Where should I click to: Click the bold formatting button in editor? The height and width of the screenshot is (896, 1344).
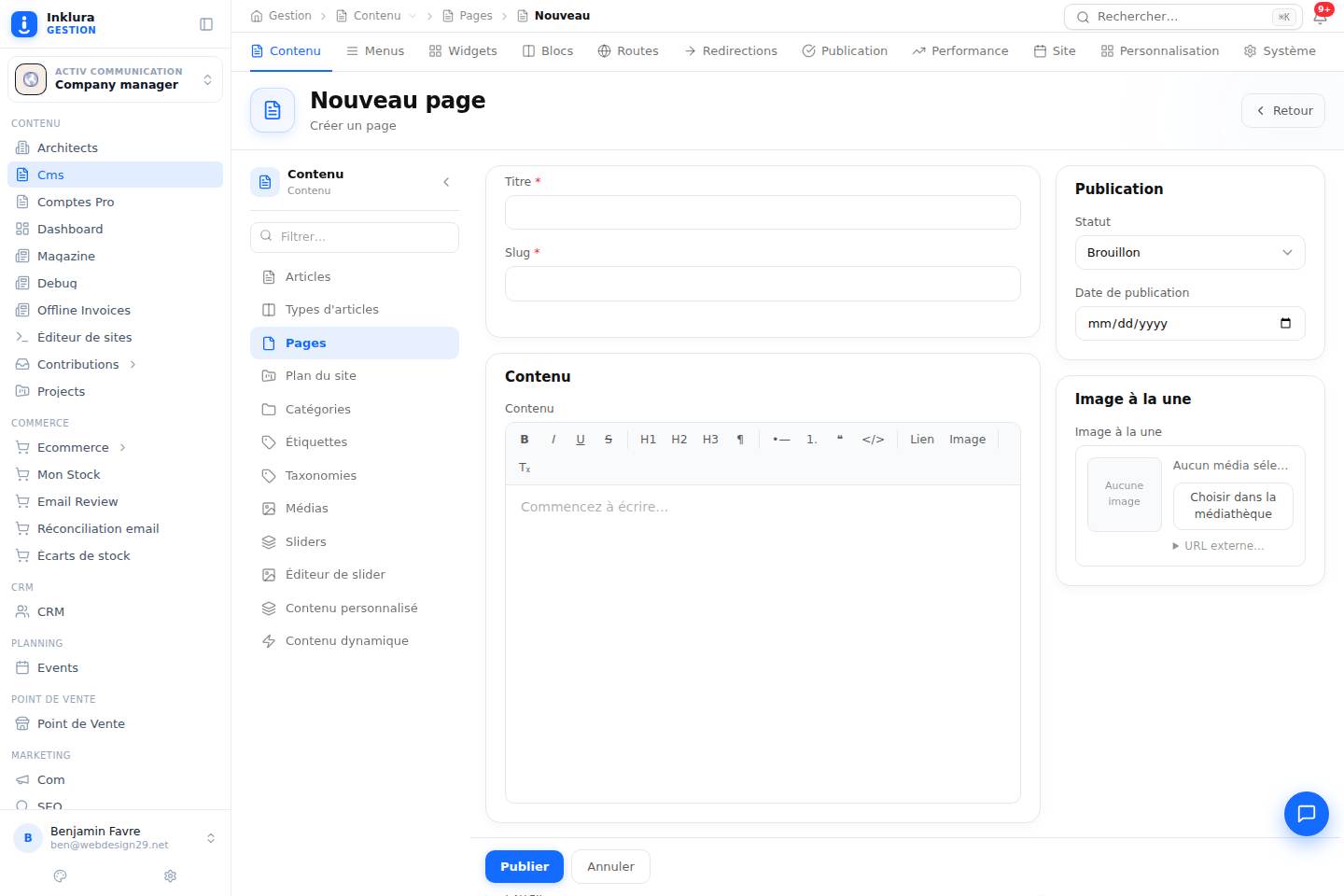(525, 439)
